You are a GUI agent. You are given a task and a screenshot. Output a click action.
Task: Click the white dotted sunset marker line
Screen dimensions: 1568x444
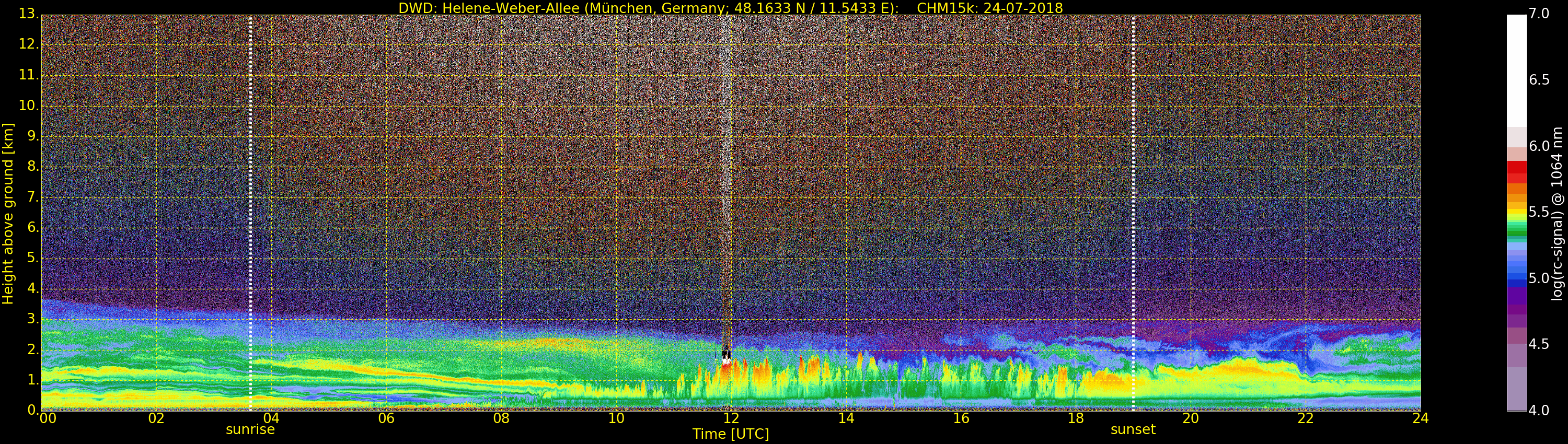point(1133,213)
